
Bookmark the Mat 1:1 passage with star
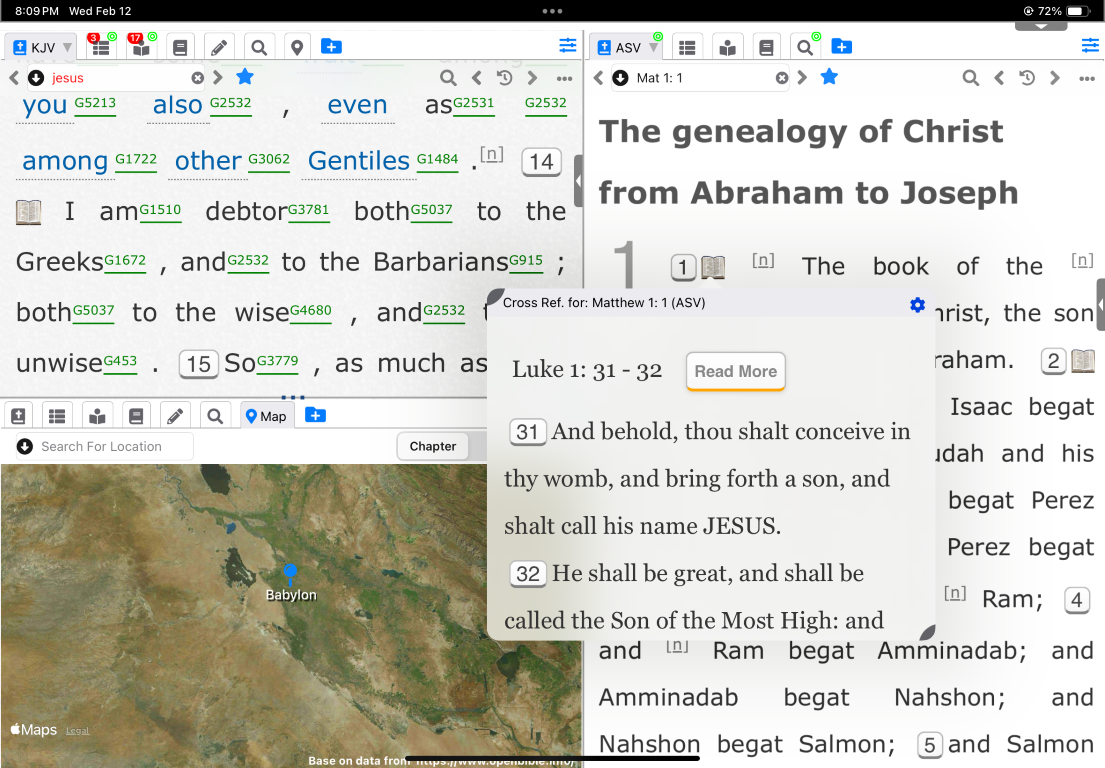coord(829,77)
